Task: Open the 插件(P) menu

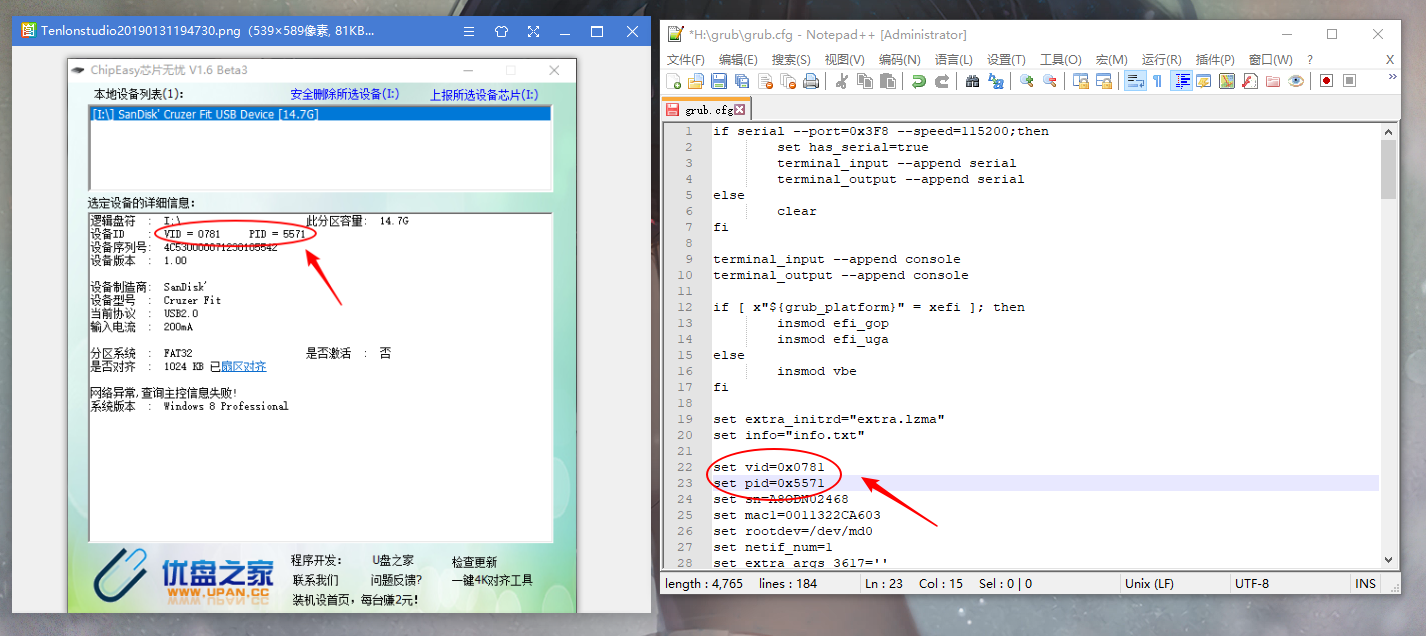Action: point(1215,60)
